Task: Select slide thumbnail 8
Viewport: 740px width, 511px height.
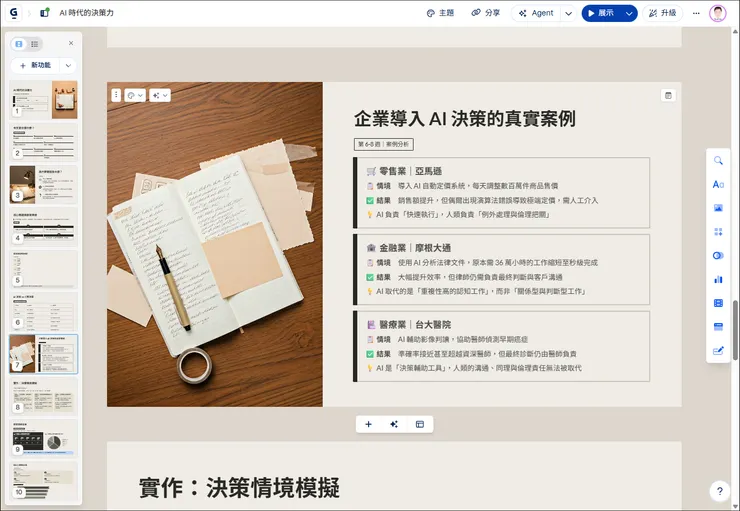Action: [43, 396]
